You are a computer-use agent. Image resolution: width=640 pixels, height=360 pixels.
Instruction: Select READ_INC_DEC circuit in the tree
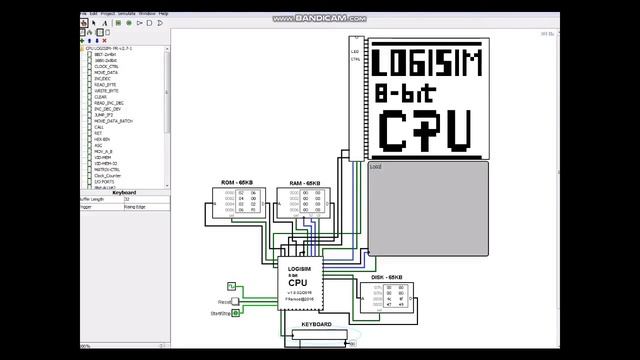point(109,103)
